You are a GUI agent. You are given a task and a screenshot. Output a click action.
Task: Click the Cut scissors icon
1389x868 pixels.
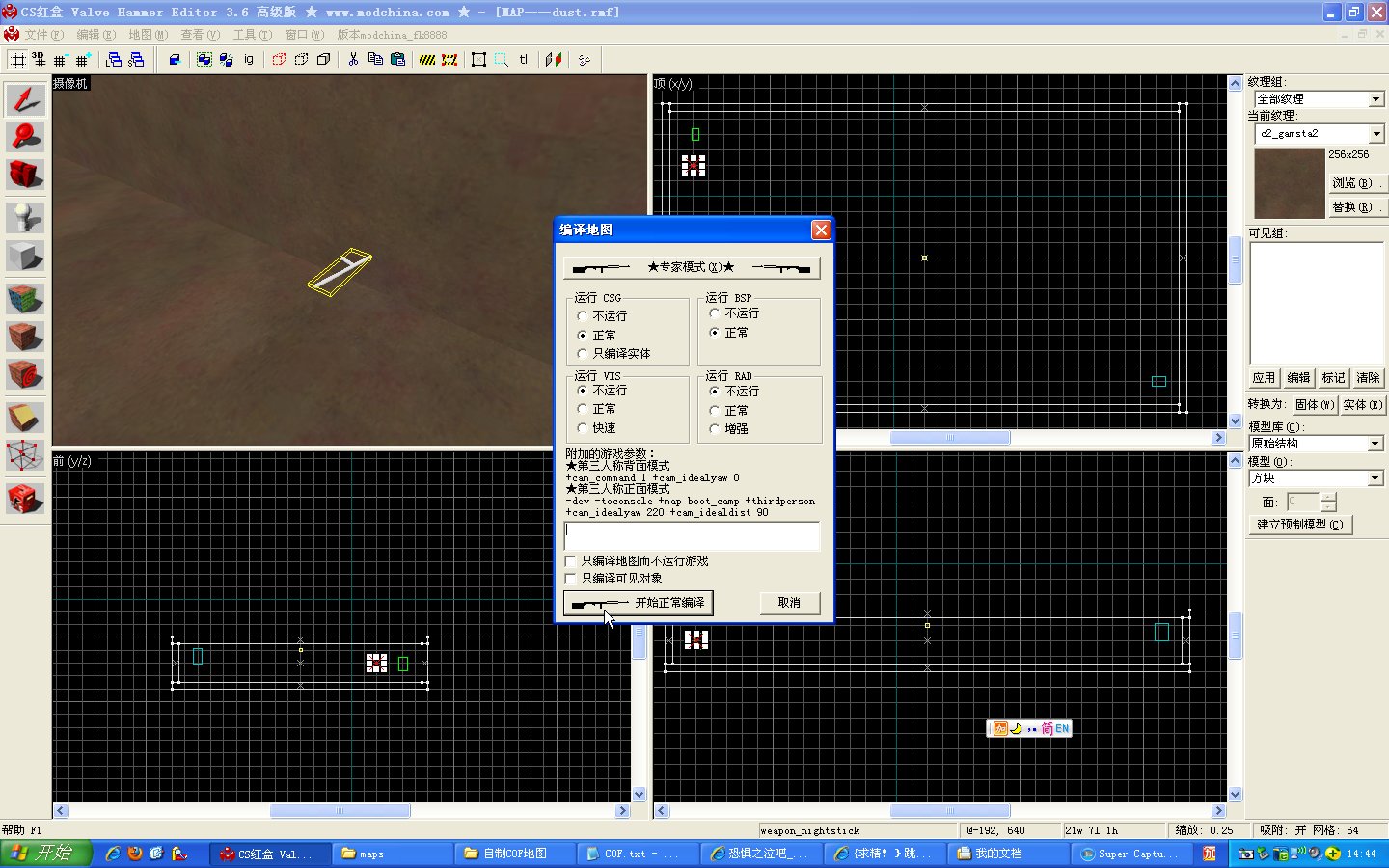(353, 60)
